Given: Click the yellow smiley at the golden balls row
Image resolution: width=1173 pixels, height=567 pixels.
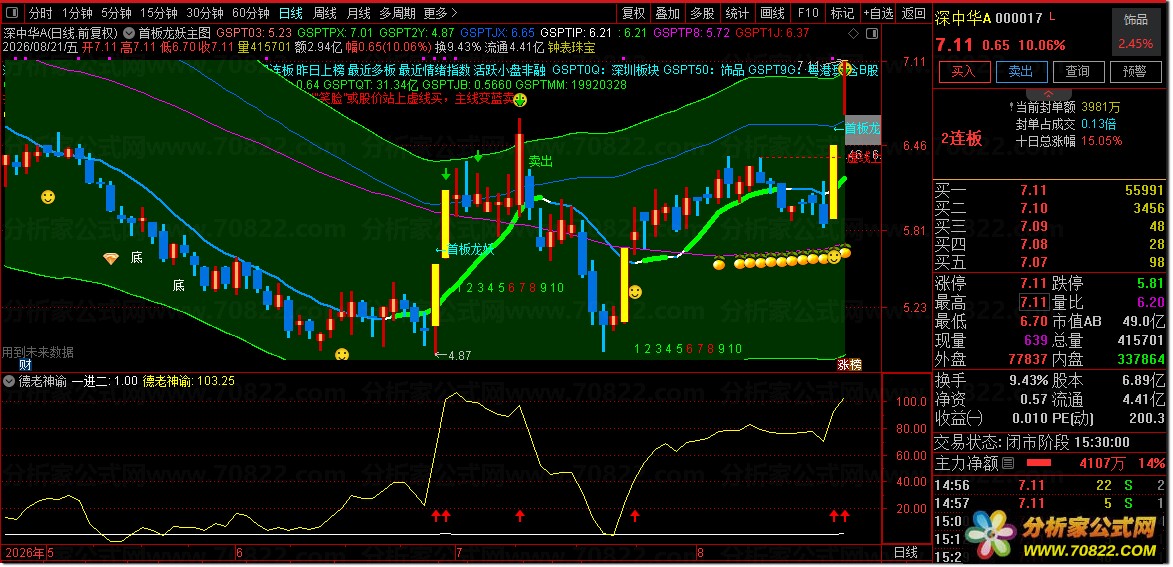Looking at the screenshot, I should (833, 257).
